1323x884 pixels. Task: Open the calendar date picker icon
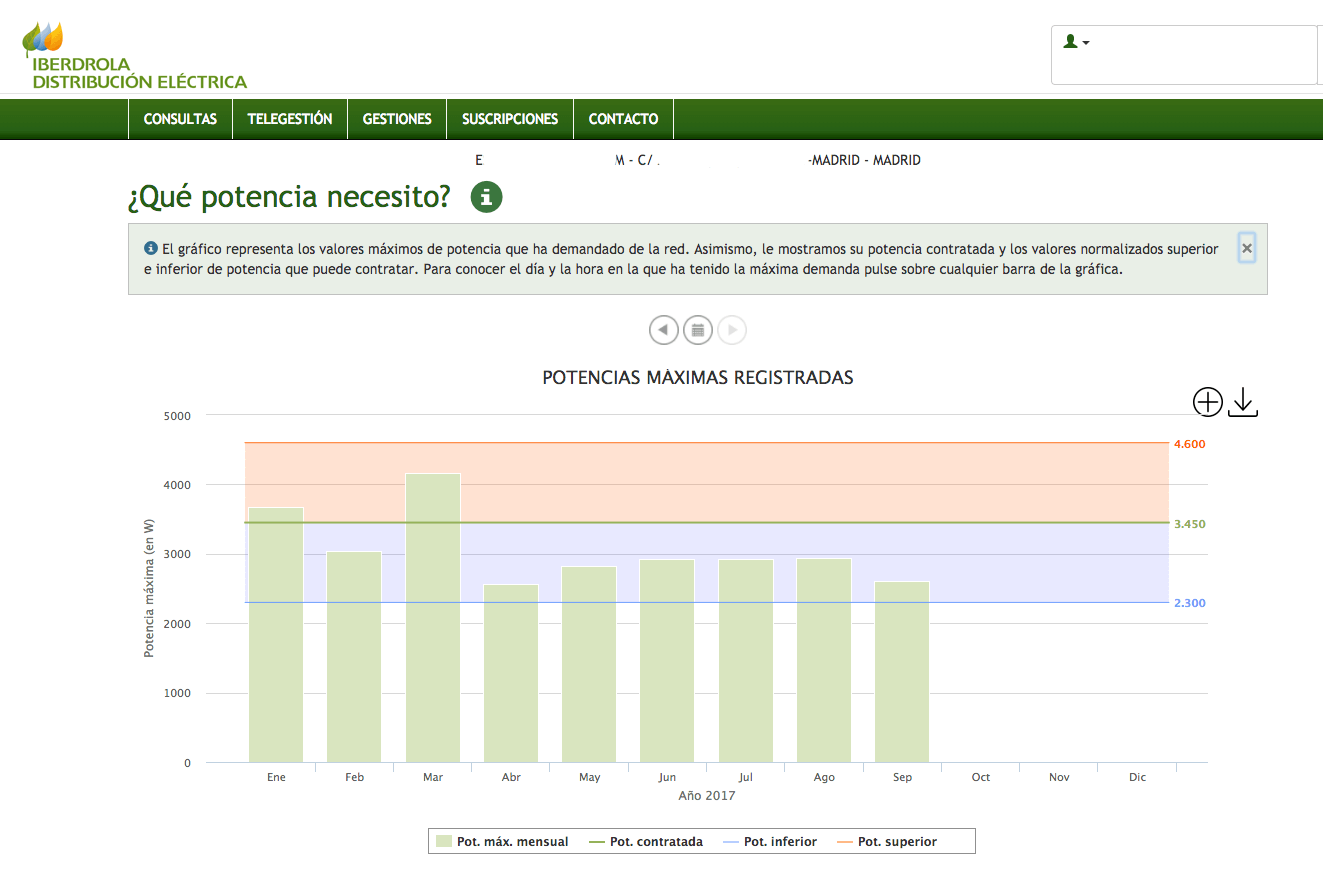[x=698, y=329]
